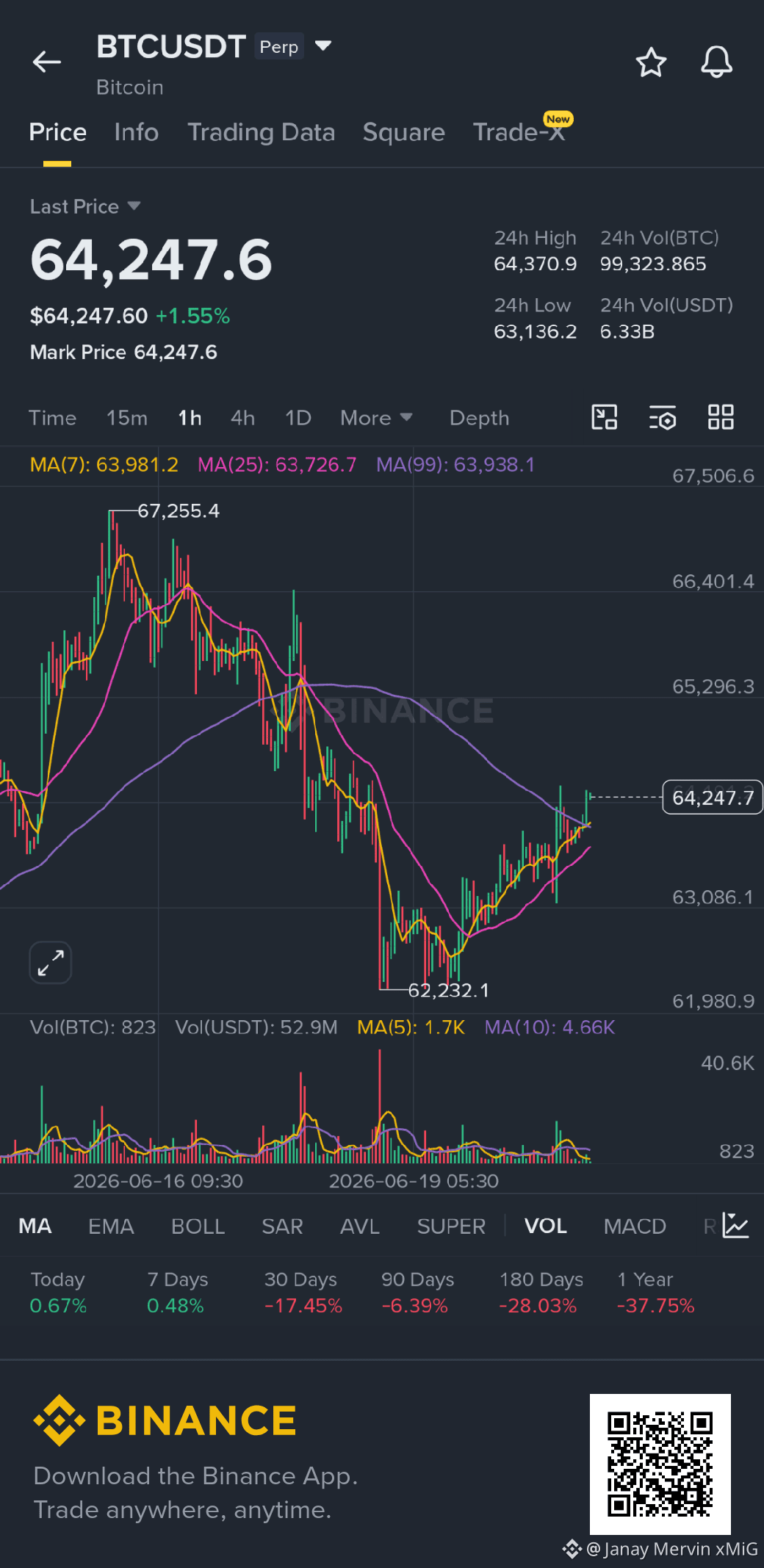Tap the volume MA(5) label
Image resolution: width=764 pixels, height=1568 pixels.
pos(411,1027)
